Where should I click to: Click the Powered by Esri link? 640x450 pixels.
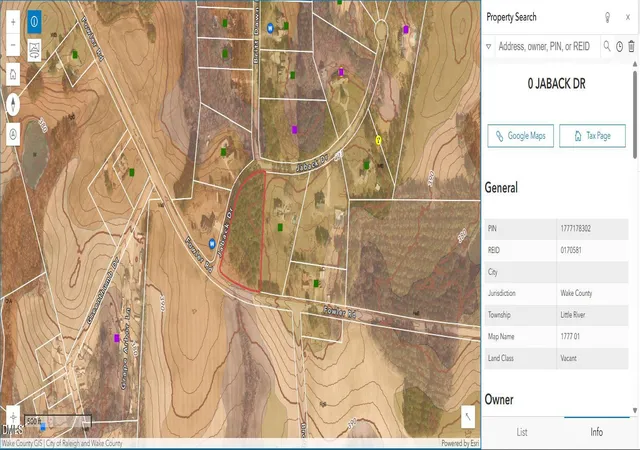[460, 443]
